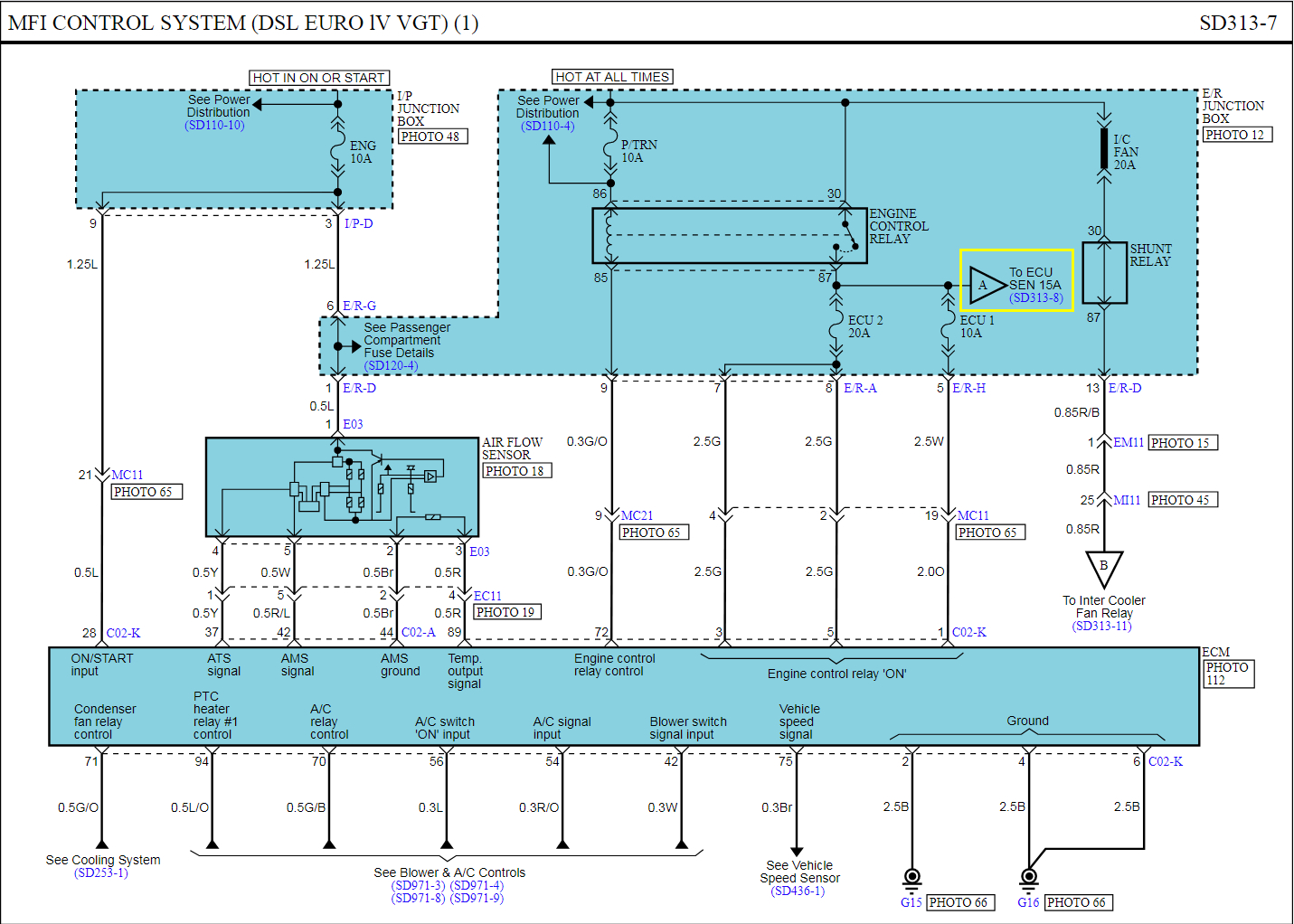Viewport: 1294px width, 924px height.
Task: Click the MC21 connector label
Action: point(637,515)
